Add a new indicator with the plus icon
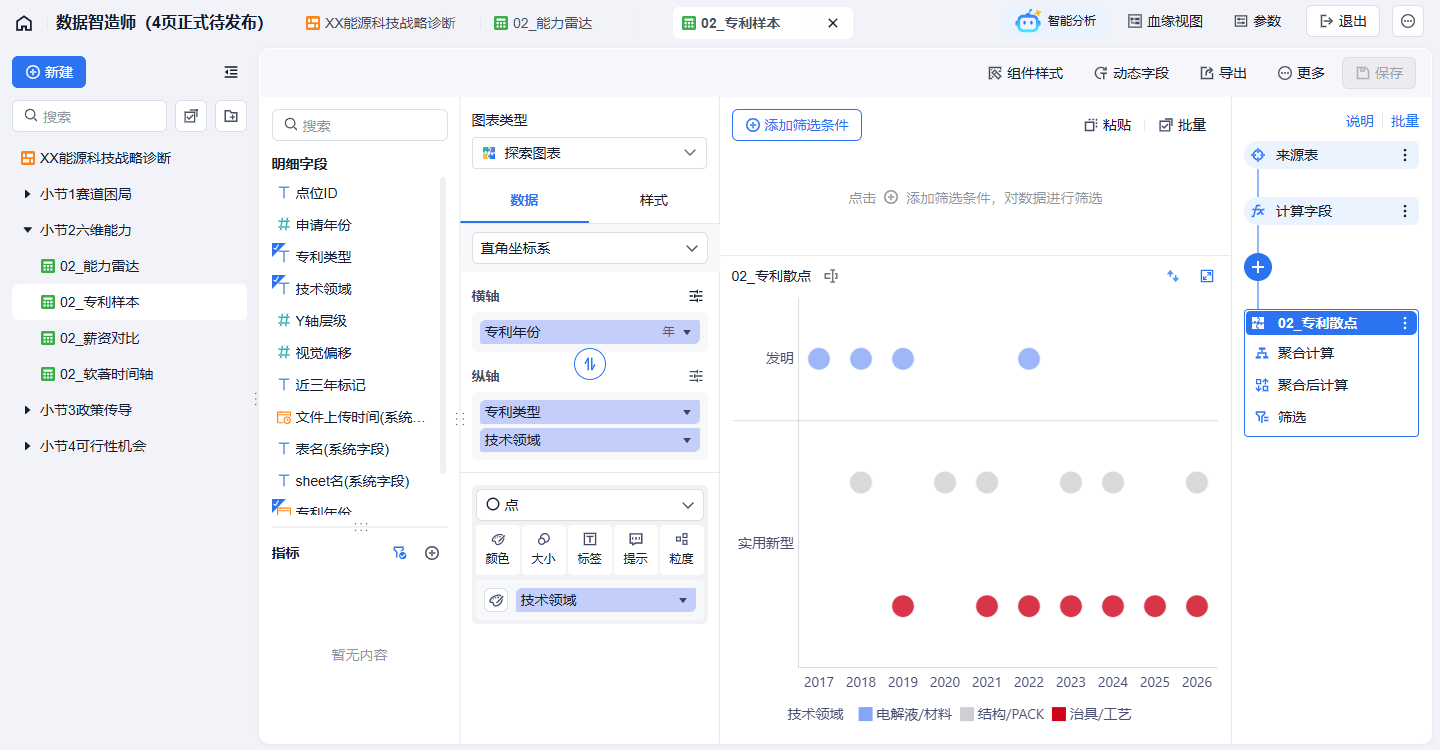1440x750 pixels. pyautogui.click(x=432, y=553)
